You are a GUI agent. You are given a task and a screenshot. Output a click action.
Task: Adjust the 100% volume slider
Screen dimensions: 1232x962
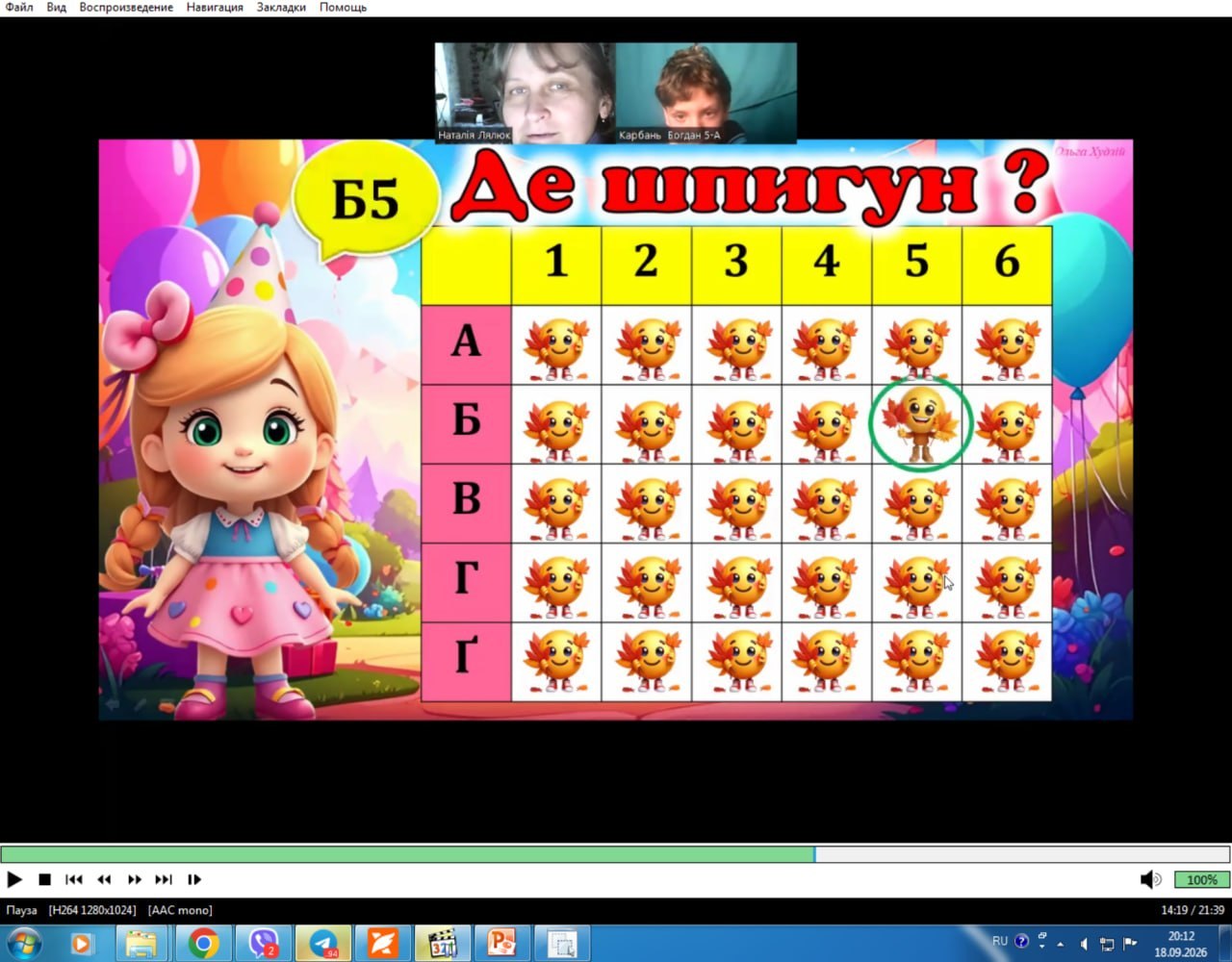click(1201, 879)
